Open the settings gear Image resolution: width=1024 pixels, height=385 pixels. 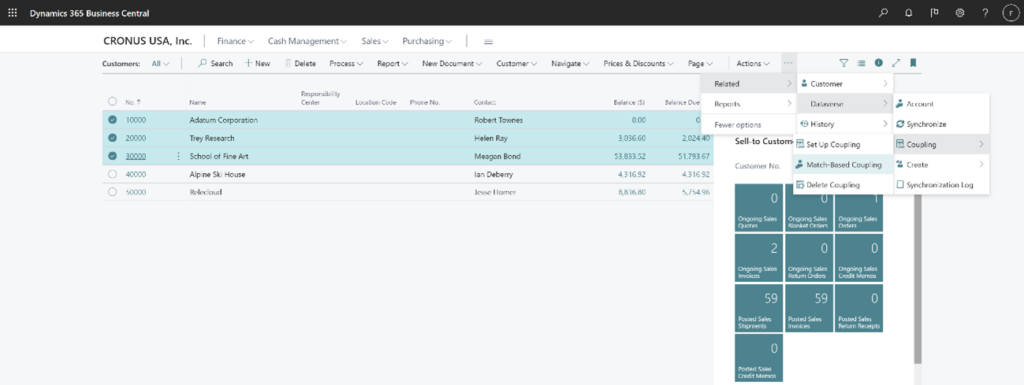click(x=959, y=13)
